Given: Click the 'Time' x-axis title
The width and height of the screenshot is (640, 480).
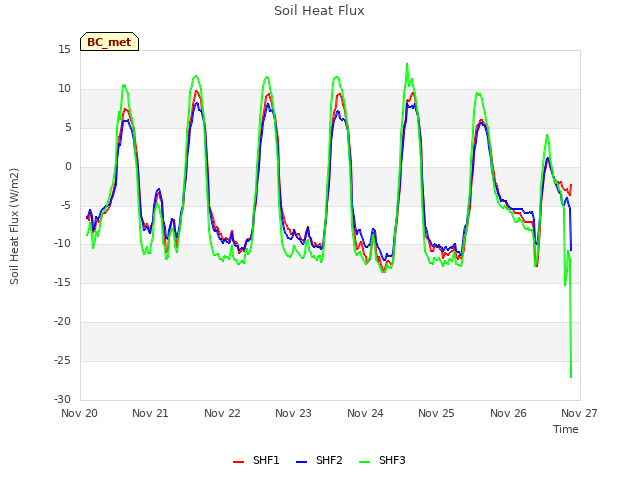Looking at the screenshot, I should 566,429.
